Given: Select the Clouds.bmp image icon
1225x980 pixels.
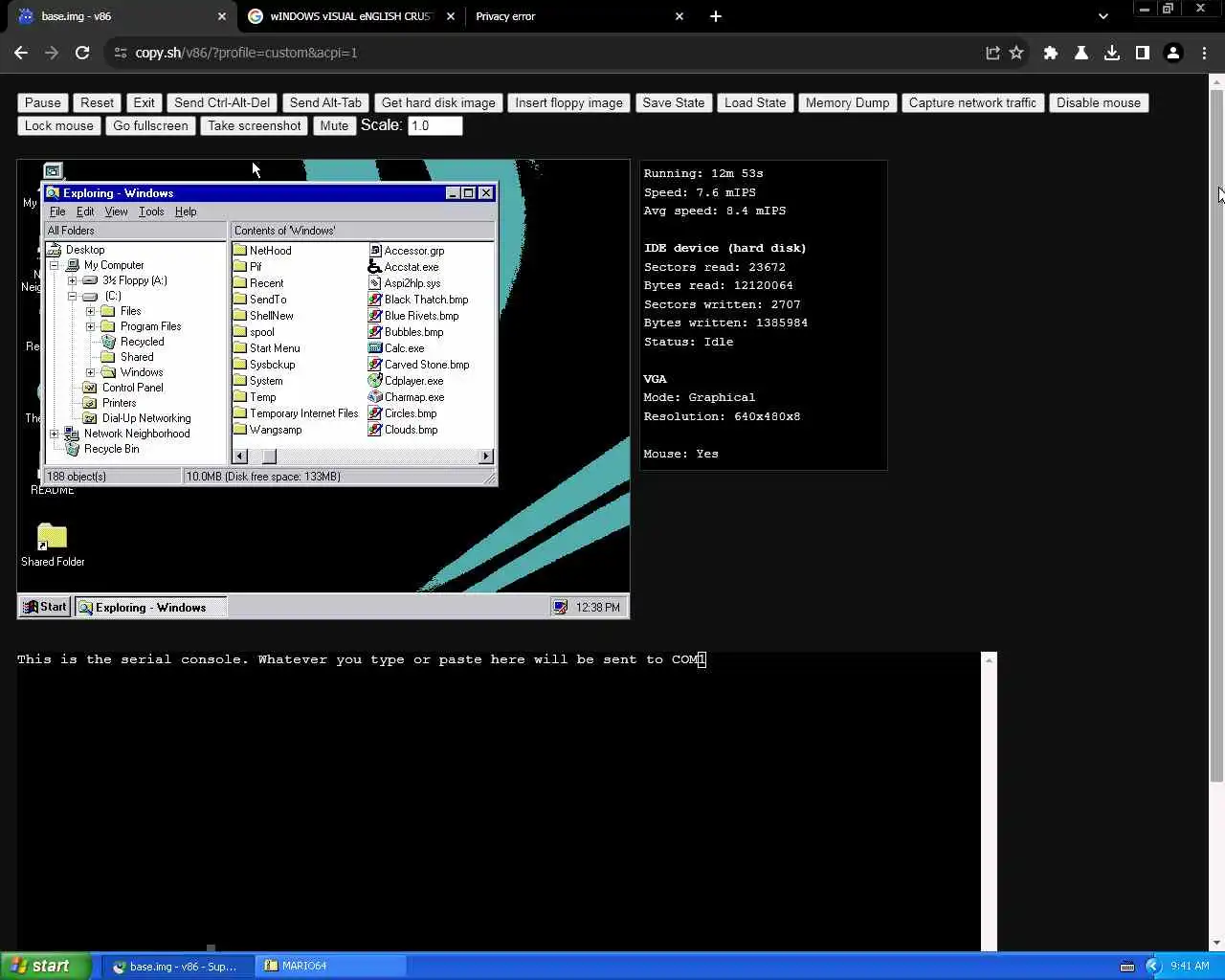Looking at the screenshot, I should [375, 430].
